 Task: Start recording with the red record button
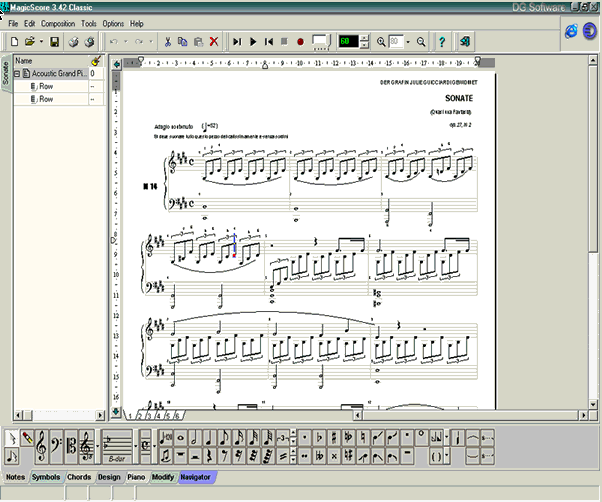[301, 41]
